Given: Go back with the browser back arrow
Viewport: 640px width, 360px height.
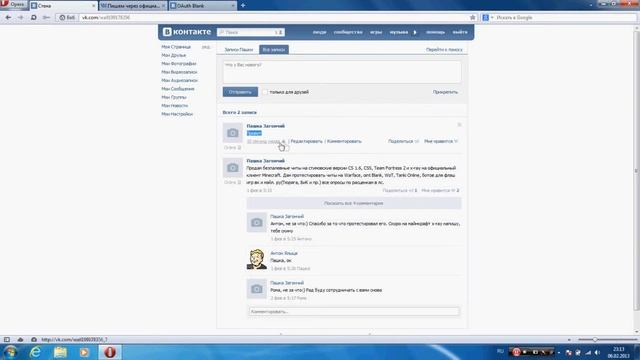Looking at the screenshot, I should click(x=8, y=18).
